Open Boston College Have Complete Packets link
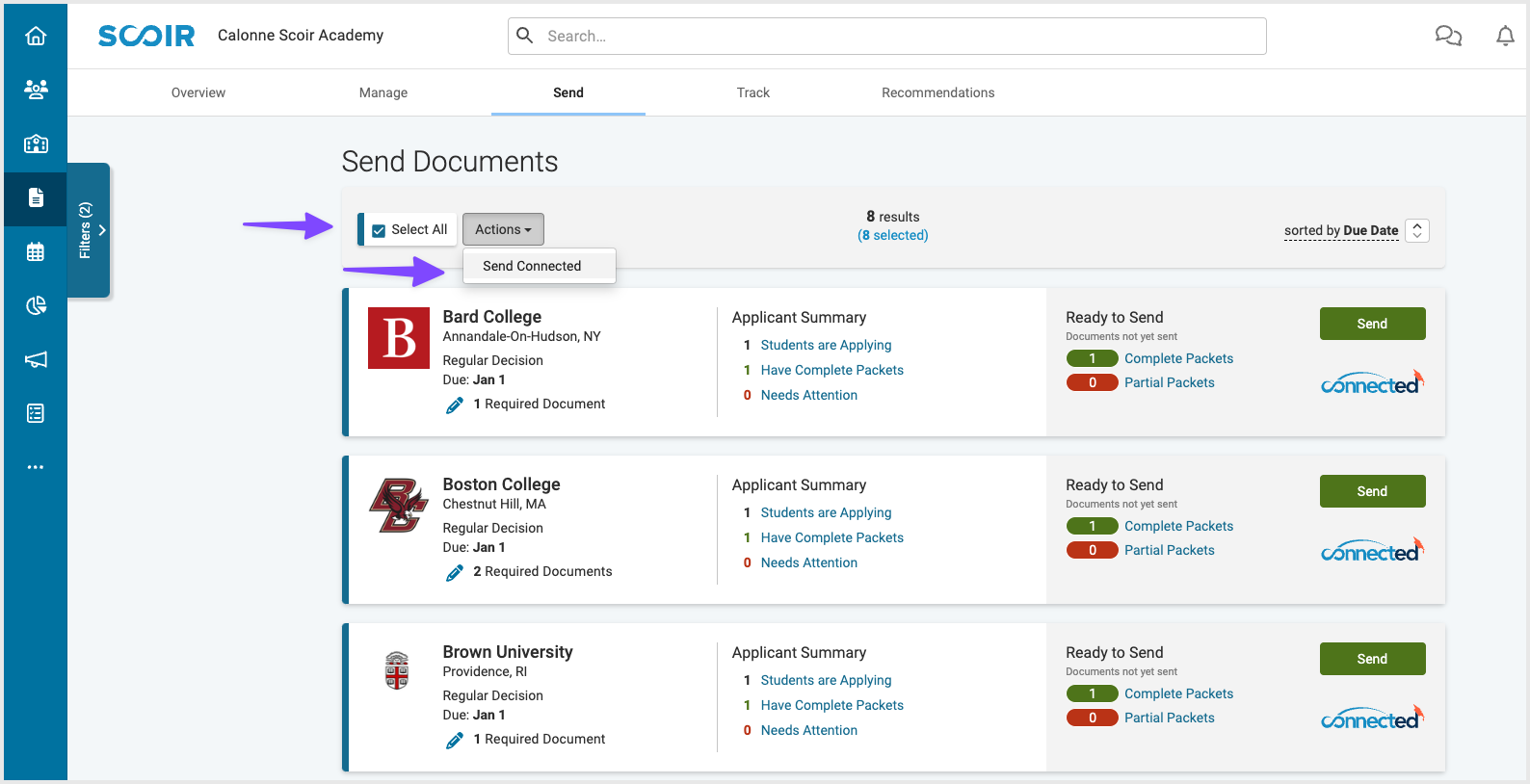1530x784 pixels. pyautogui.click(x=832, y=537)
